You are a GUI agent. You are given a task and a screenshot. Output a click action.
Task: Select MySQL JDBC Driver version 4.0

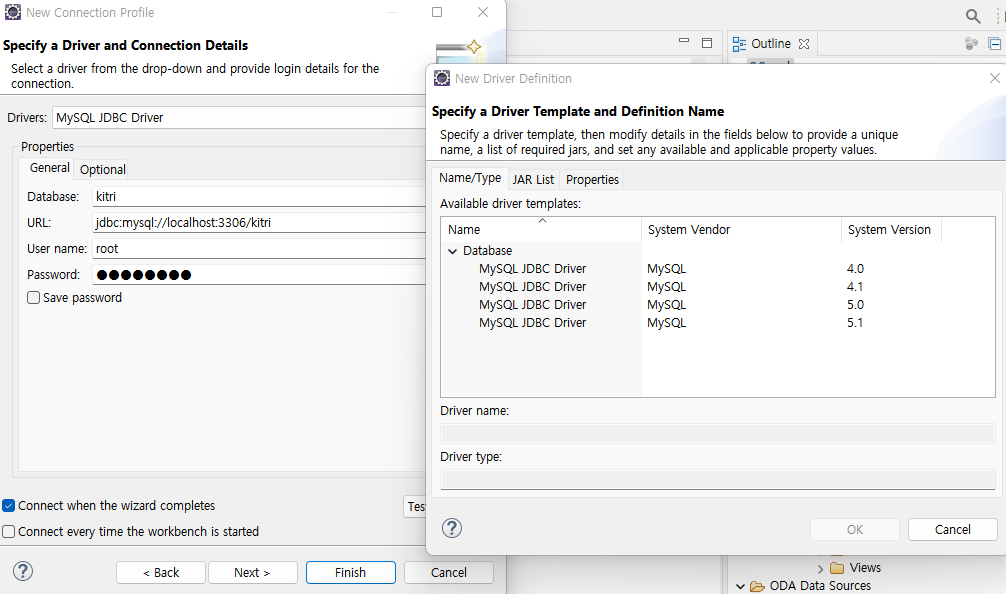pyautogui.click(x=533, y=269)
